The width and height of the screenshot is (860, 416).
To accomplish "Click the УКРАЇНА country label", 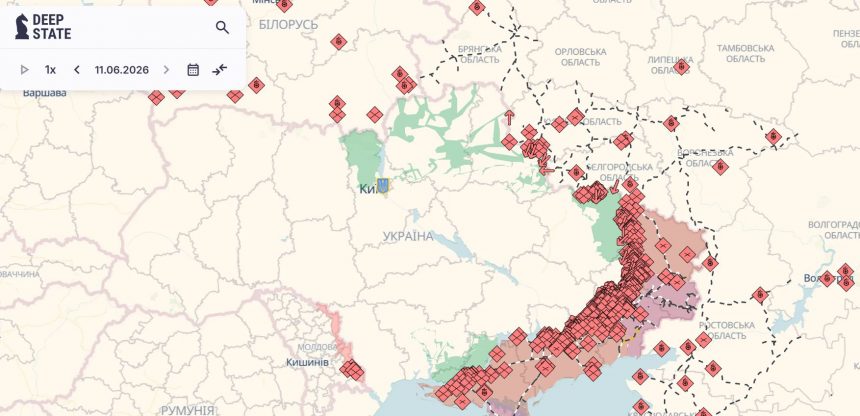I will [408, 237].
